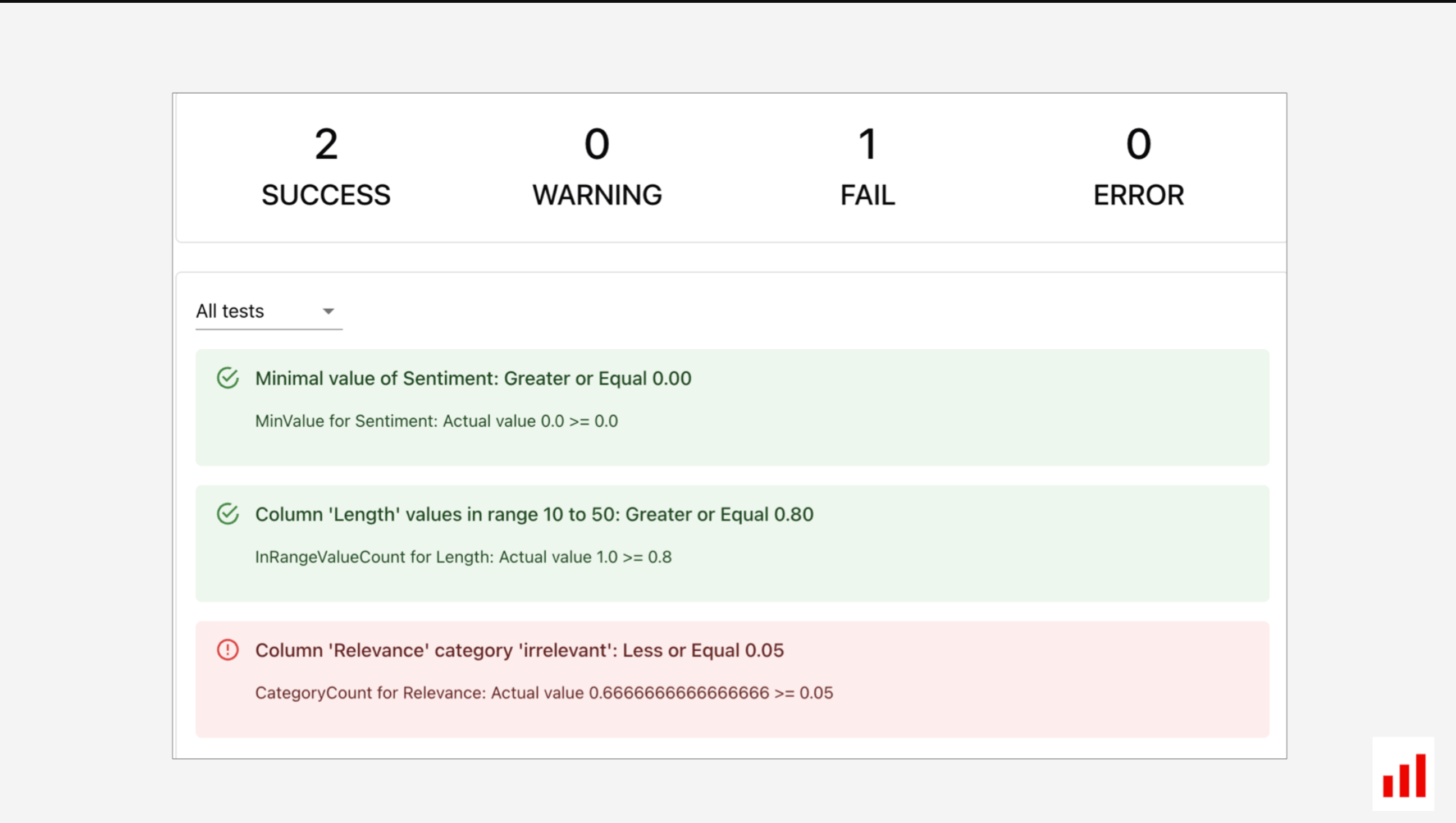
Task: Click the red bar chart logo icon
Action: click(x=1404, y=774)
